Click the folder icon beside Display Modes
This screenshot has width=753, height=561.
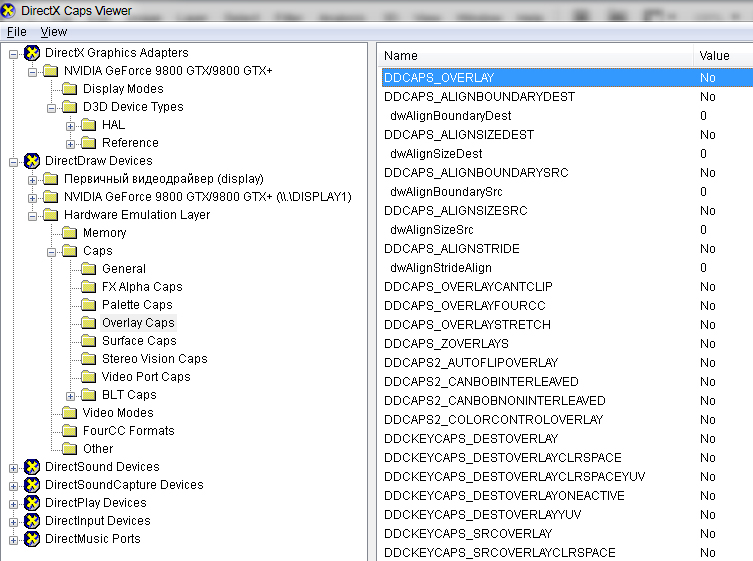[x=70, y=89]
